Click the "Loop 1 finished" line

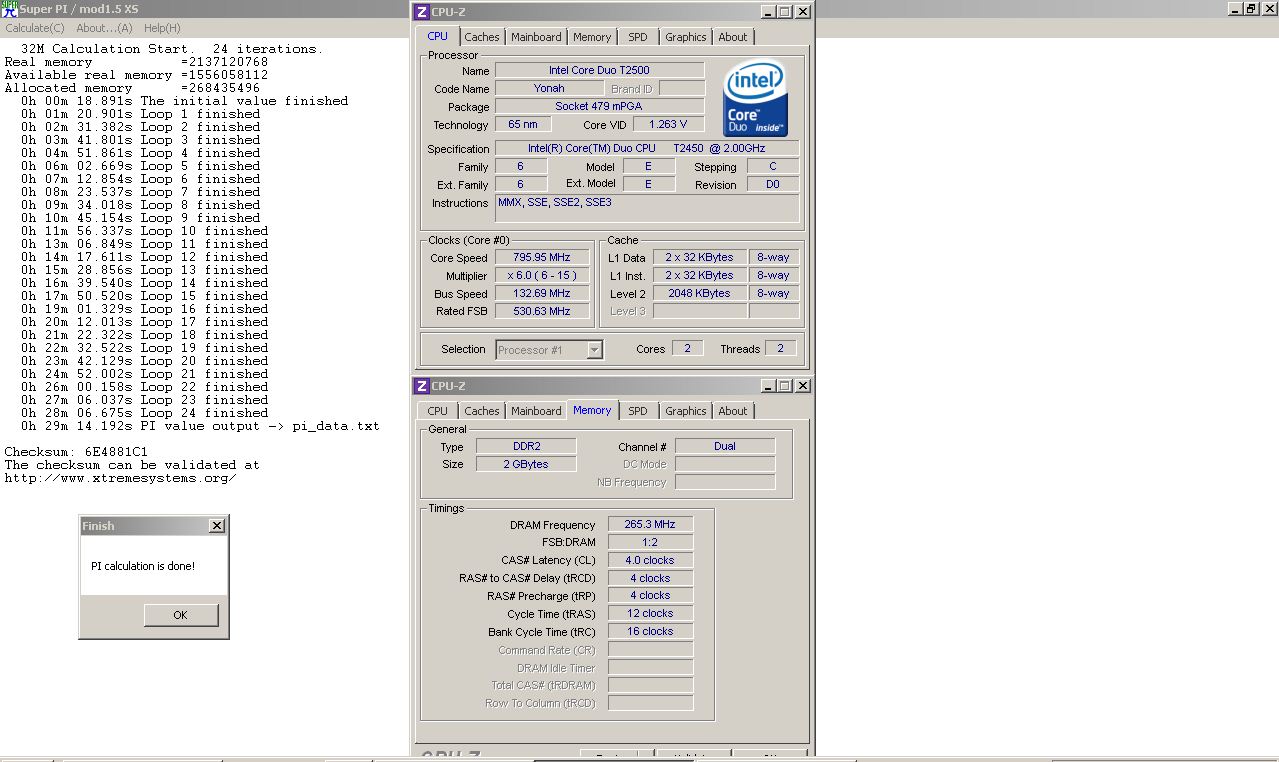140,114
